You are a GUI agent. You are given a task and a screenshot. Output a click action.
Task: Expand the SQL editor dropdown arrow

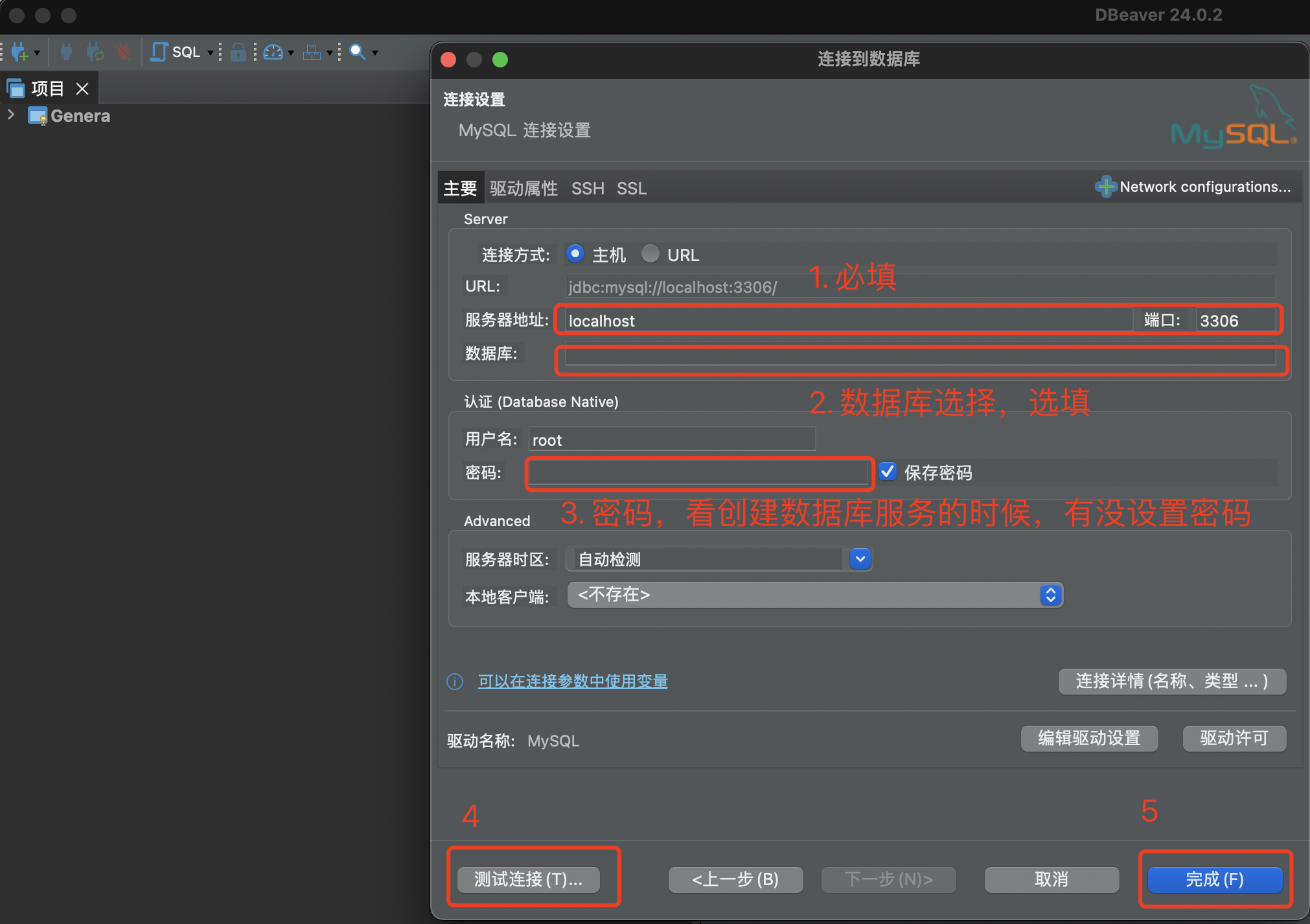tap(210, 52)
